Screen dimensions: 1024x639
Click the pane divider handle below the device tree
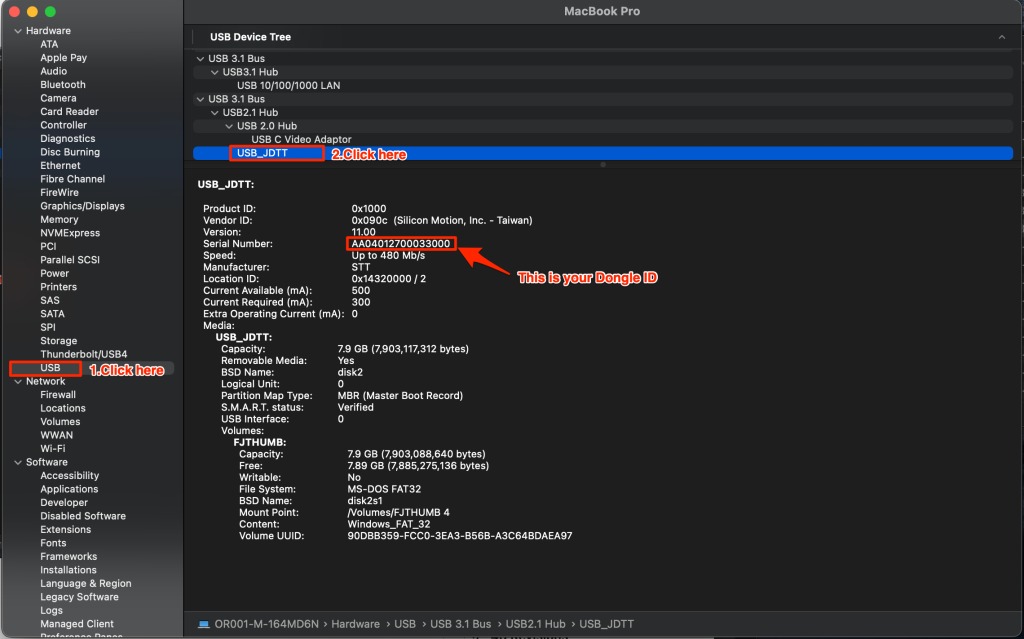[602, 165]
